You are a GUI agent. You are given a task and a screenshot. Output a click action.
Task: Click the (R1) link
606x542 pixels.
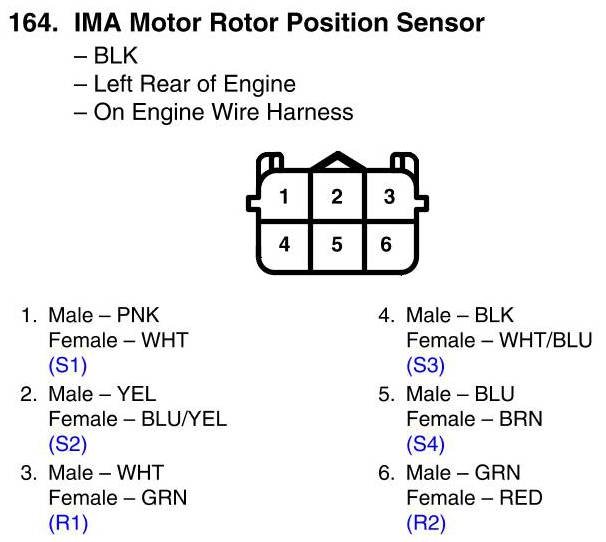pyautogui.click(x=68, y=522)
